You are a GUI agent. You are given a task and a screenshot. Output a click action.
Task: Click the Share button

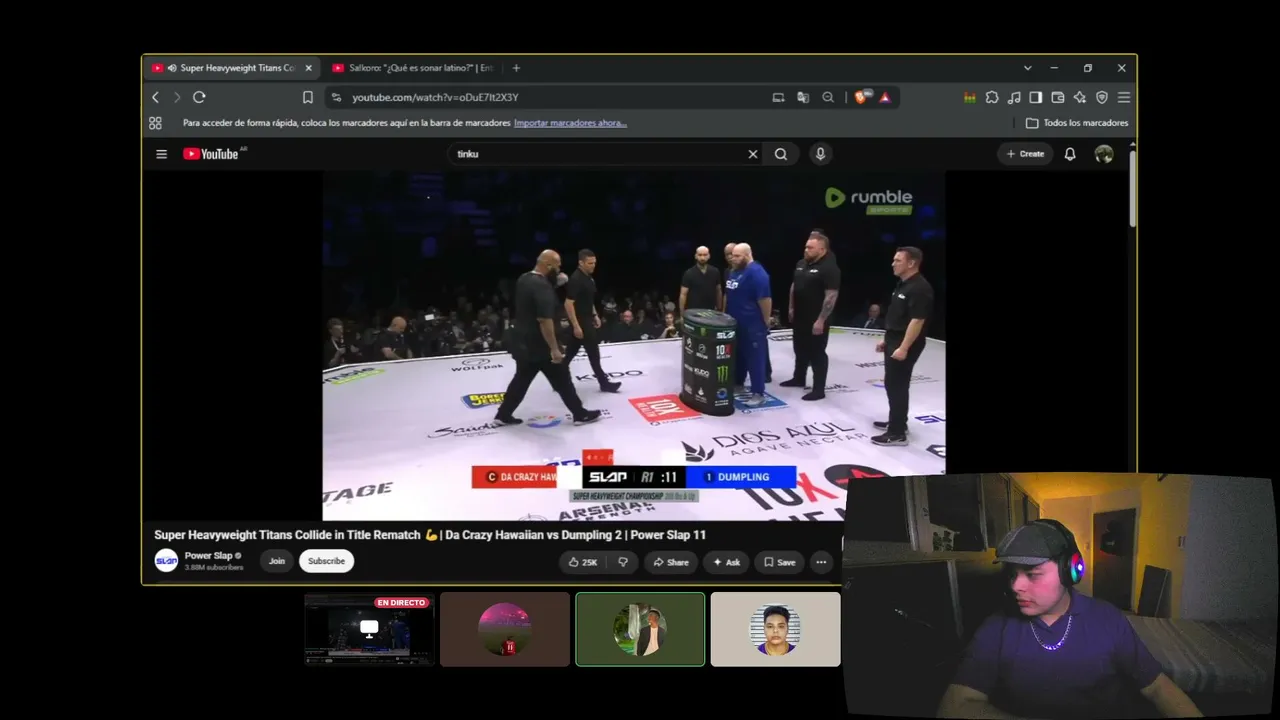coord(671,562)
